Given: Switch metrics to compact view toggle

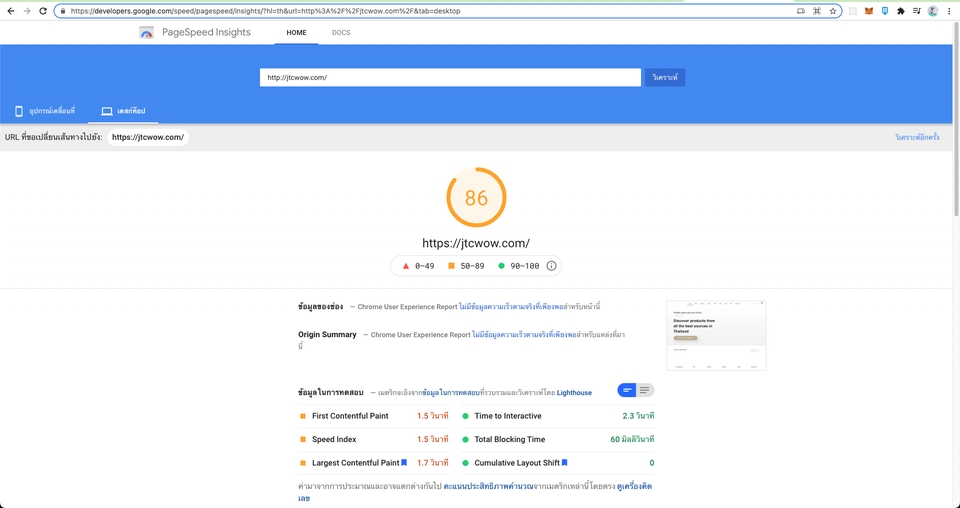Looking at the screenshot, I should 627,390.
